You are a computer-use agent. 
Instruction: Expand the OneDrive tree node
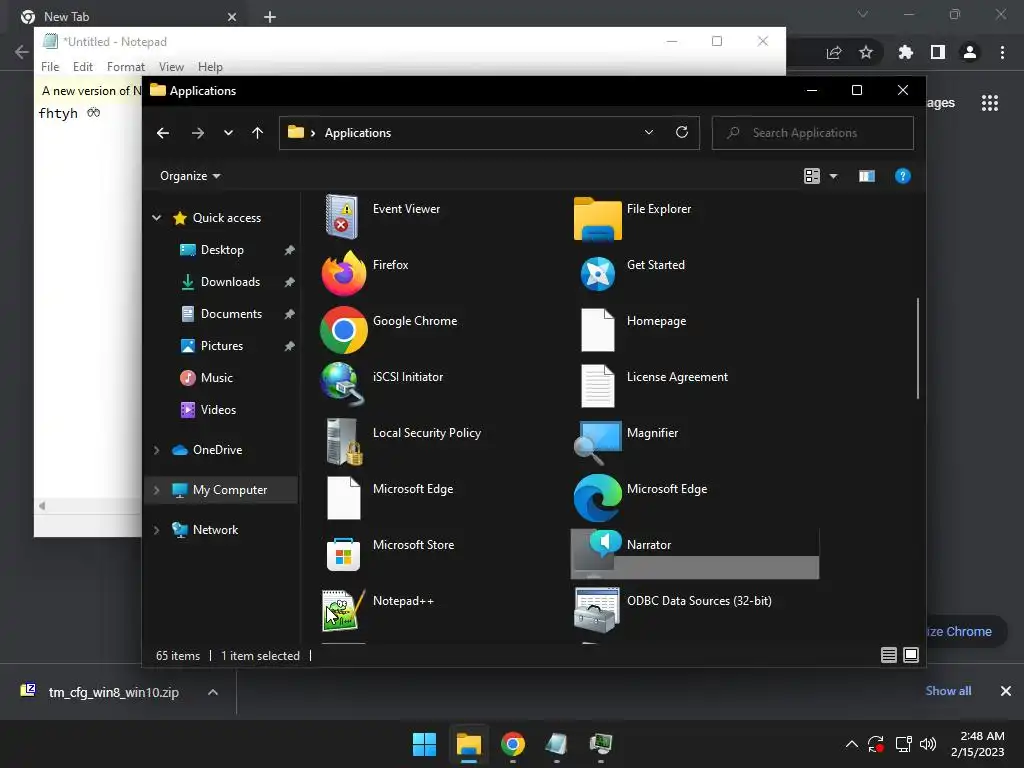point(157,450)
